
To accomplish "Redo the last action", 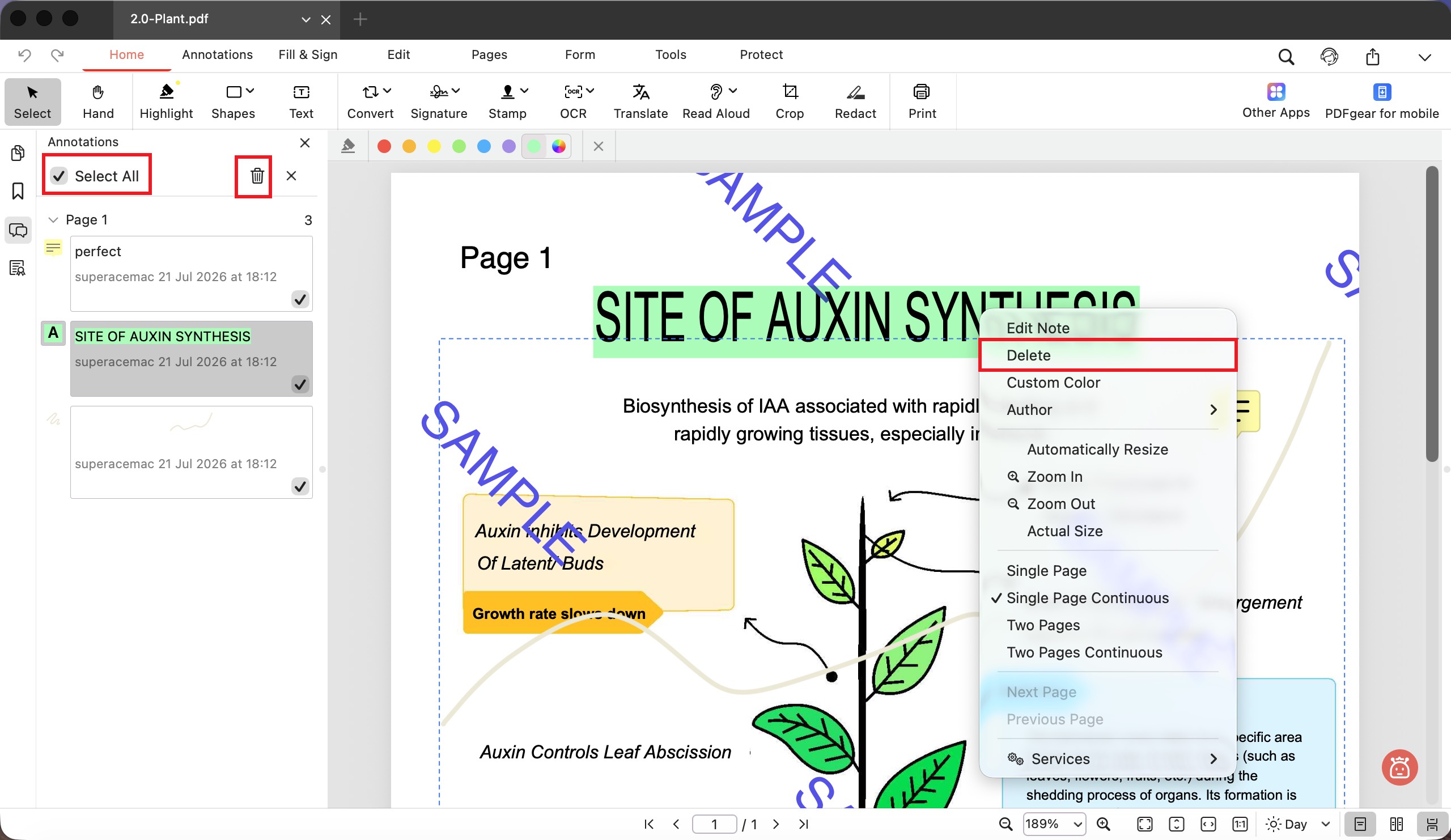I will (57, 56).
